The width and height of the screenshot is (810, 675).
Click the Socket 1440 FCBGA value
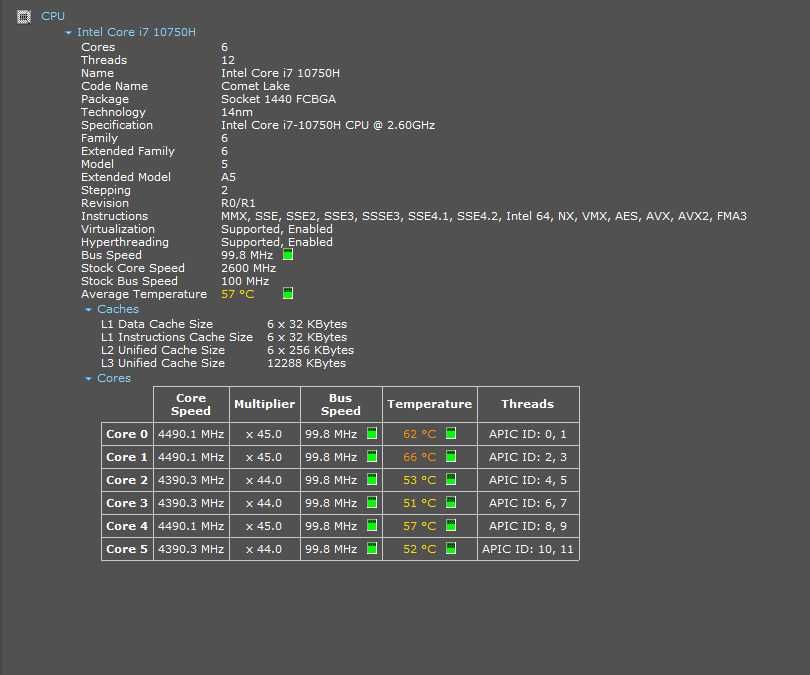(278, 99)
